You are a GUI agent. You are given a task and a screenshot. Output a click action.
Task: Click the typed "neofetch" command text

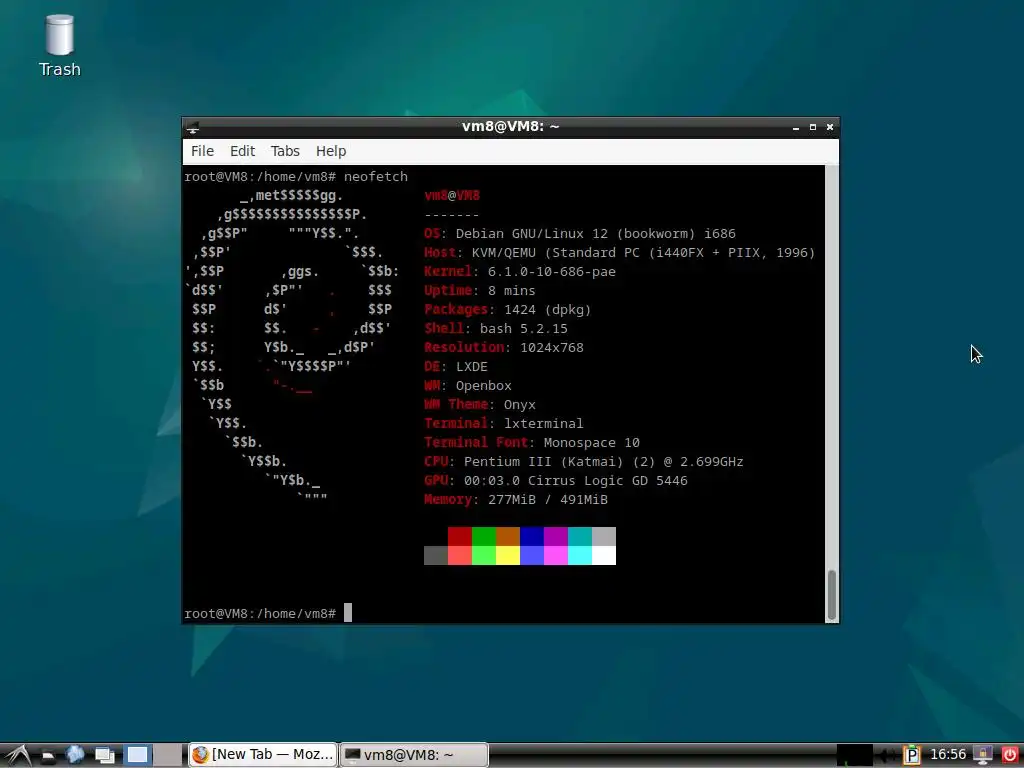point(376,176)
